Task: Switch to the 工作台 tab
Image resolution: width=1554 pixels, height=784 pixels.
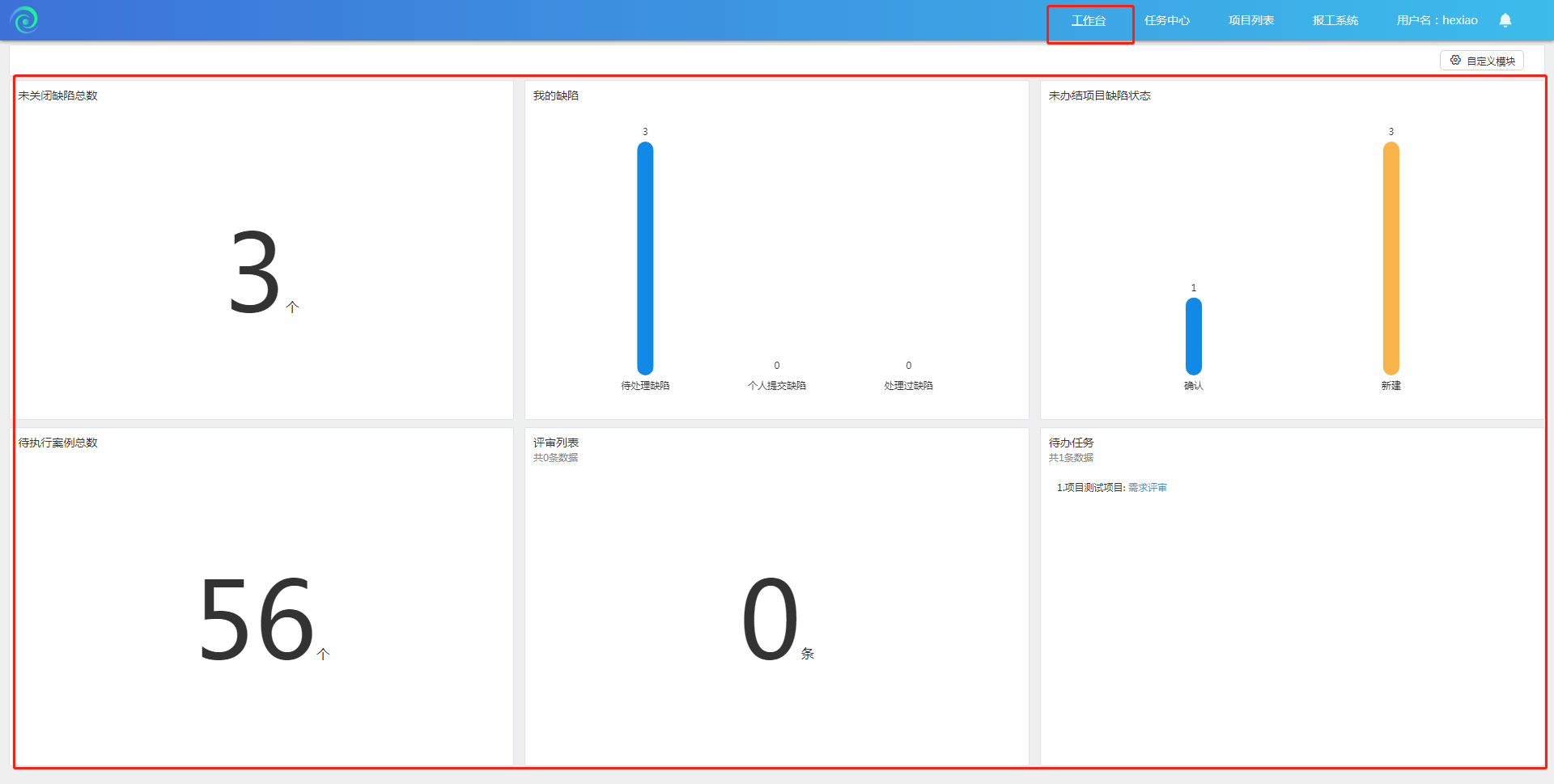Action: pos(1088,21)
